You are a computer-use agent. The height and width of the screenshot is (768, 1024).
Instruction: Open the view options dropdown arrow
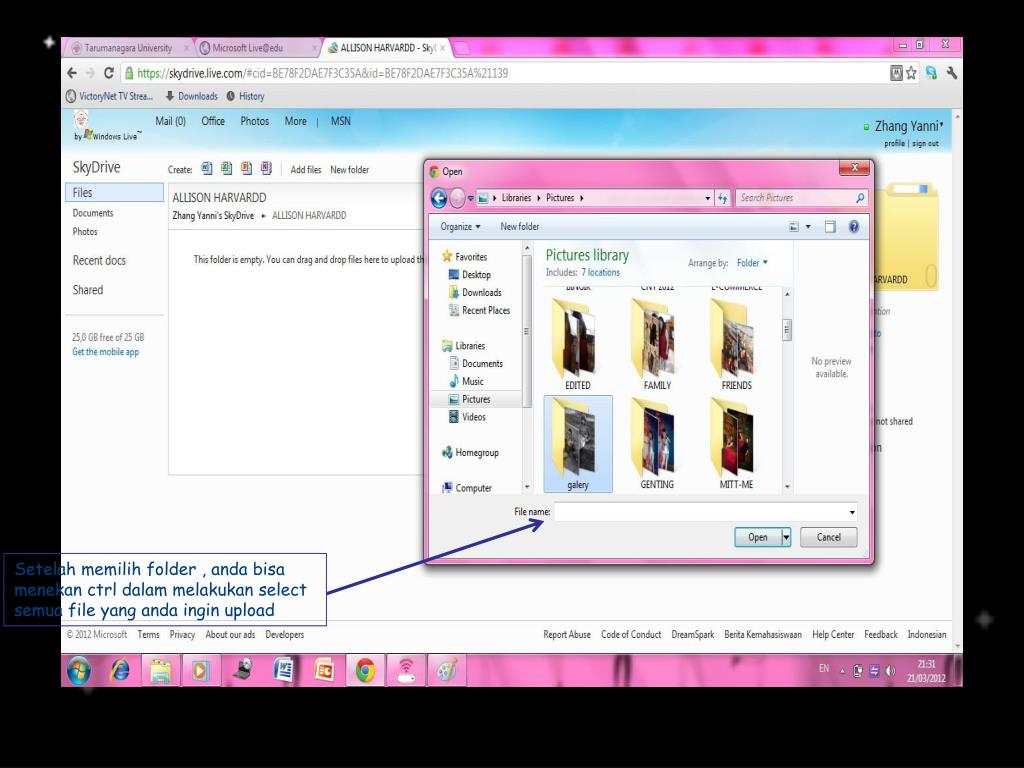(x=808, y=227)
